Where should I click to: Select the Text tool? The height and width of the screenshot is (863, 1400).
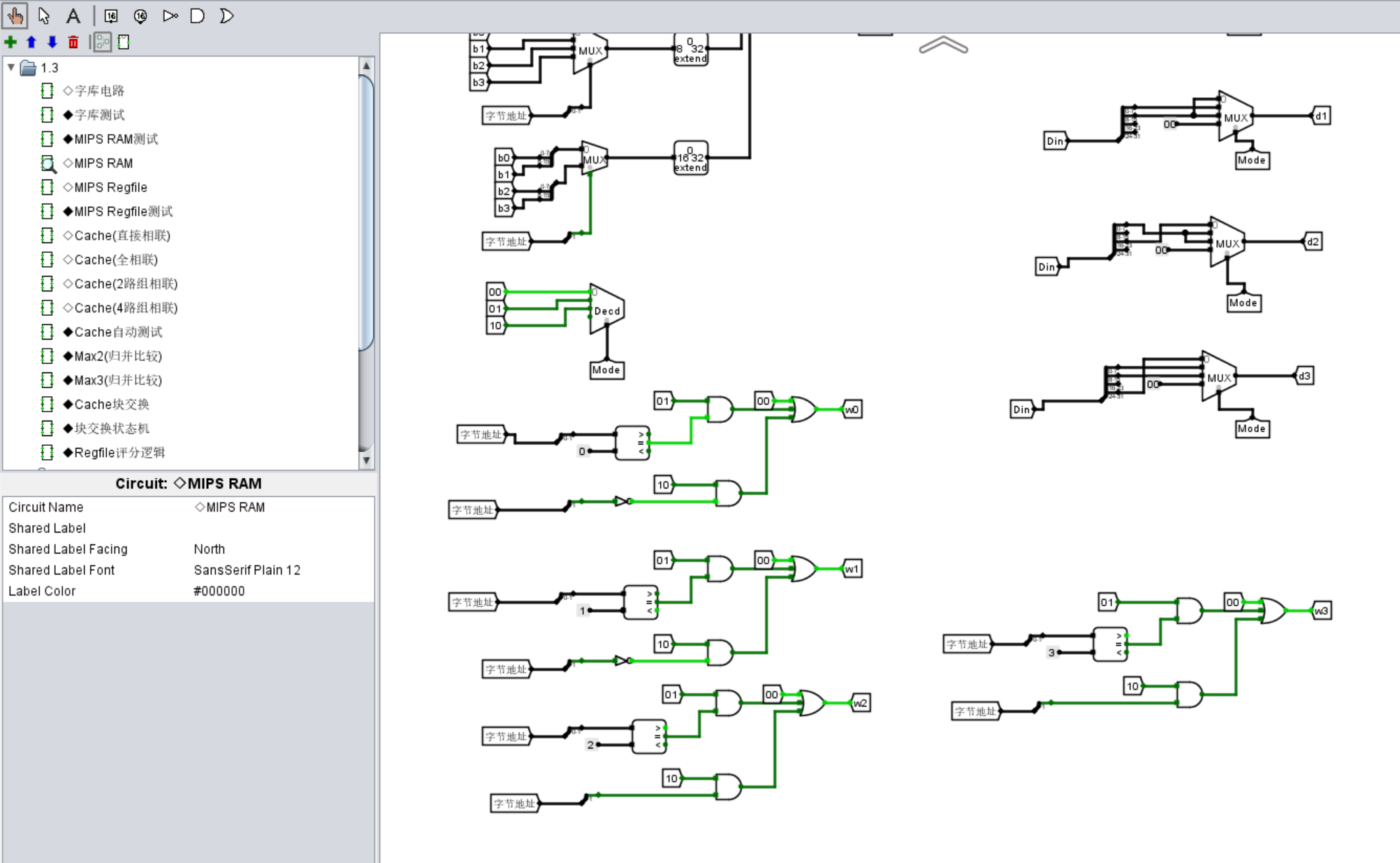pyautogui.click(x=73, y=15)
